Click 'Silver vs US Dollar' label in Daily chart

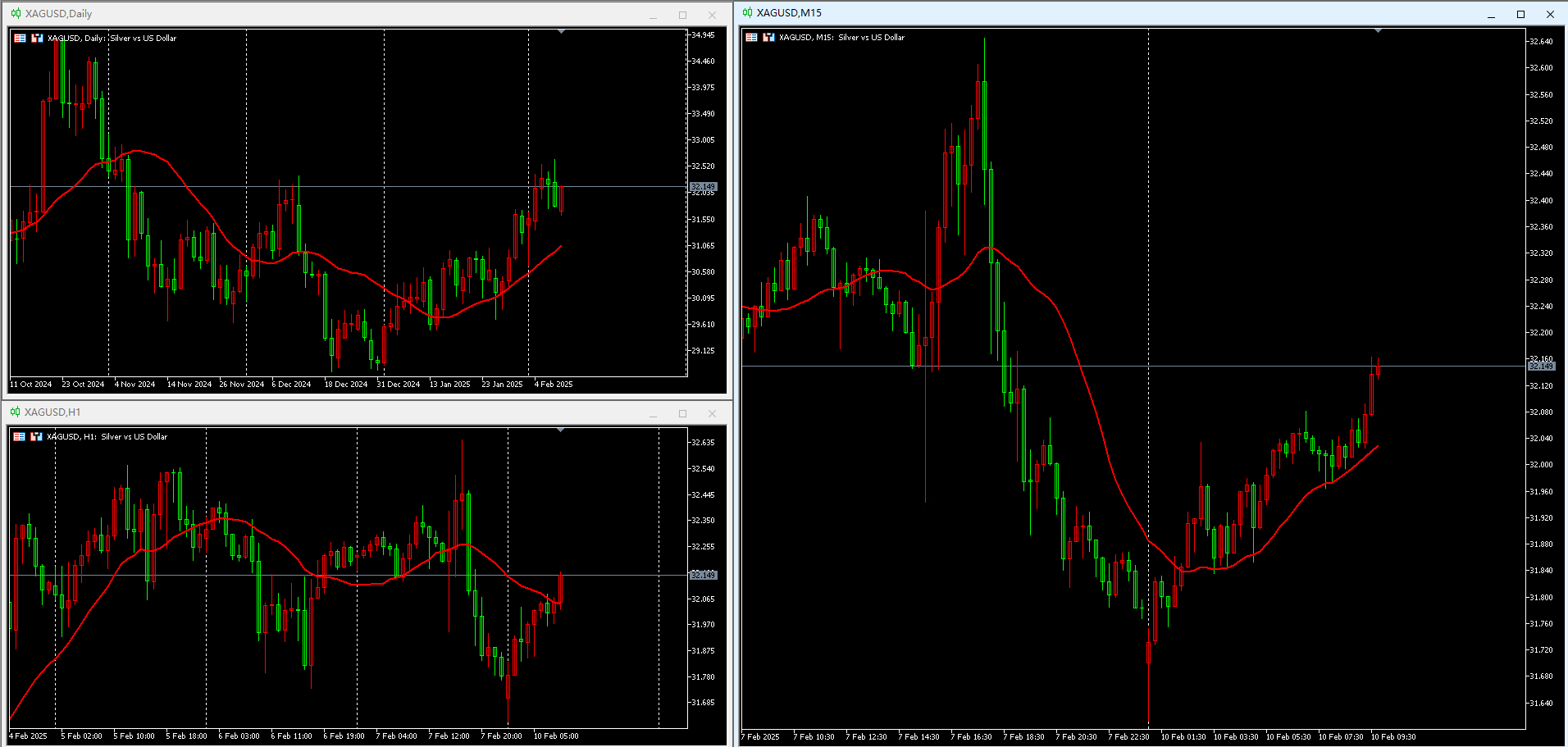(143, 38)
